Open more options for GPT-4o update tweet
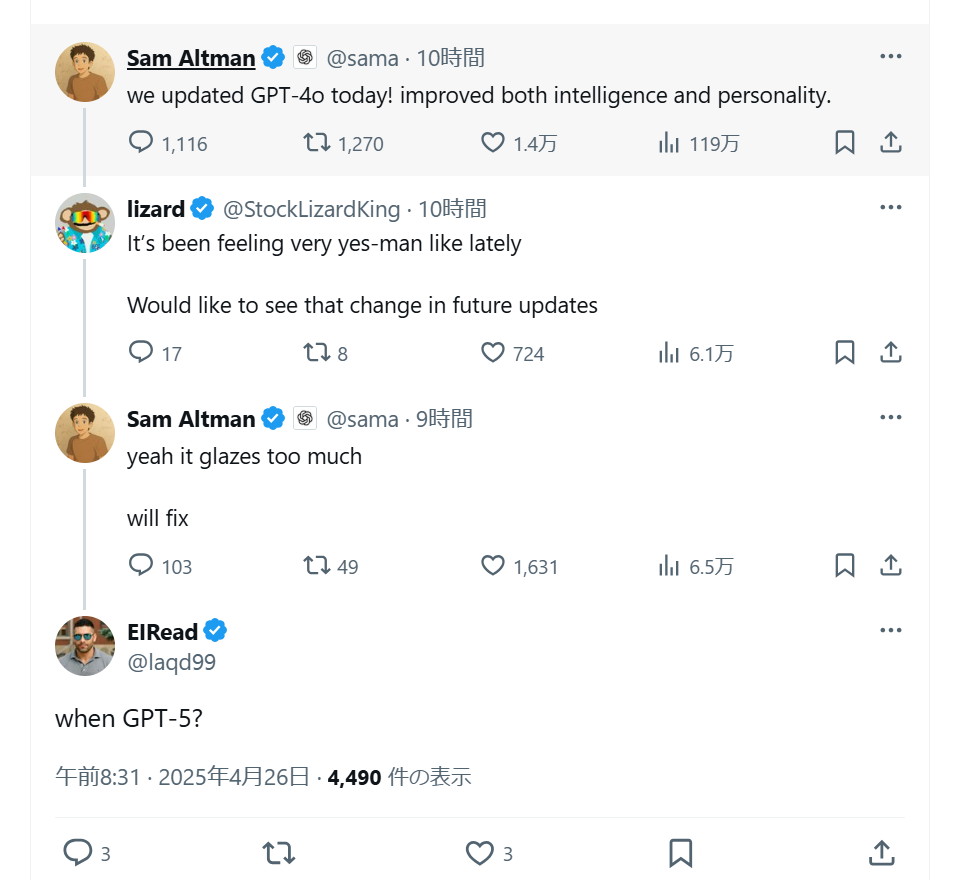 click(x=891, y=56)
